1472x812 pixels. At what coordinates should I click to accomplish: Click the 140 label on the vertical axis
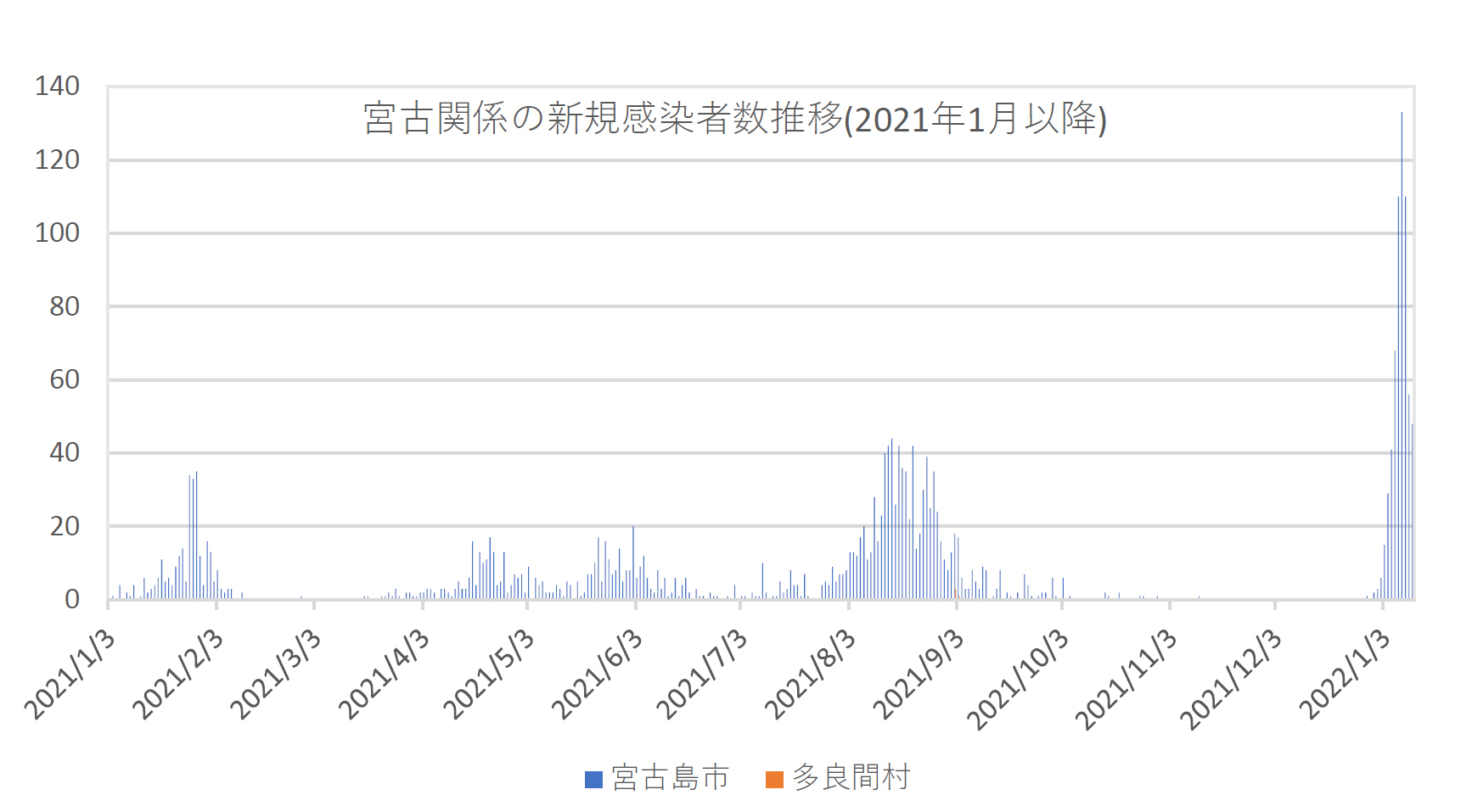click(x=57, y=87)
